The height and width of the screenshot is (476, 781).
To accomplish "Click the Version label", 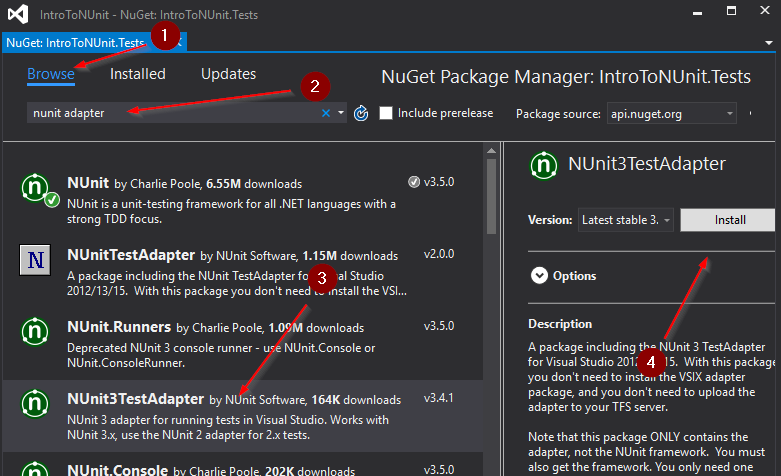I will (550, 220).
